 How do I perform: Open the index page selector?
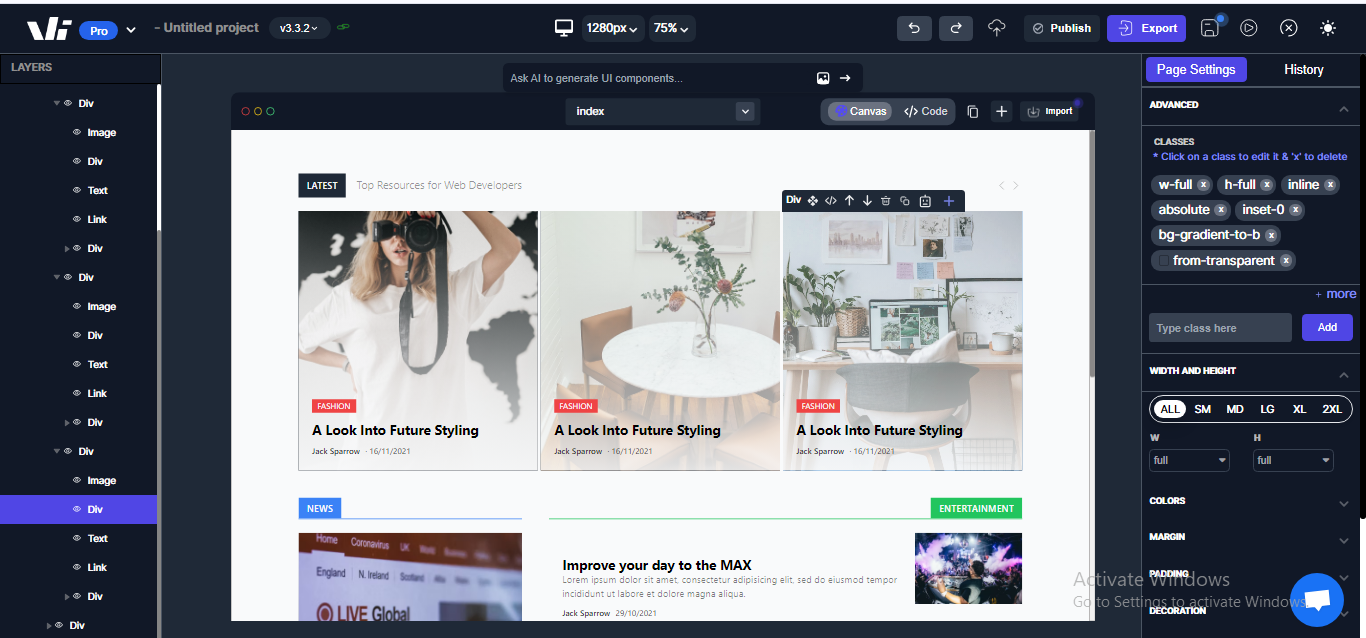[663, 111]
